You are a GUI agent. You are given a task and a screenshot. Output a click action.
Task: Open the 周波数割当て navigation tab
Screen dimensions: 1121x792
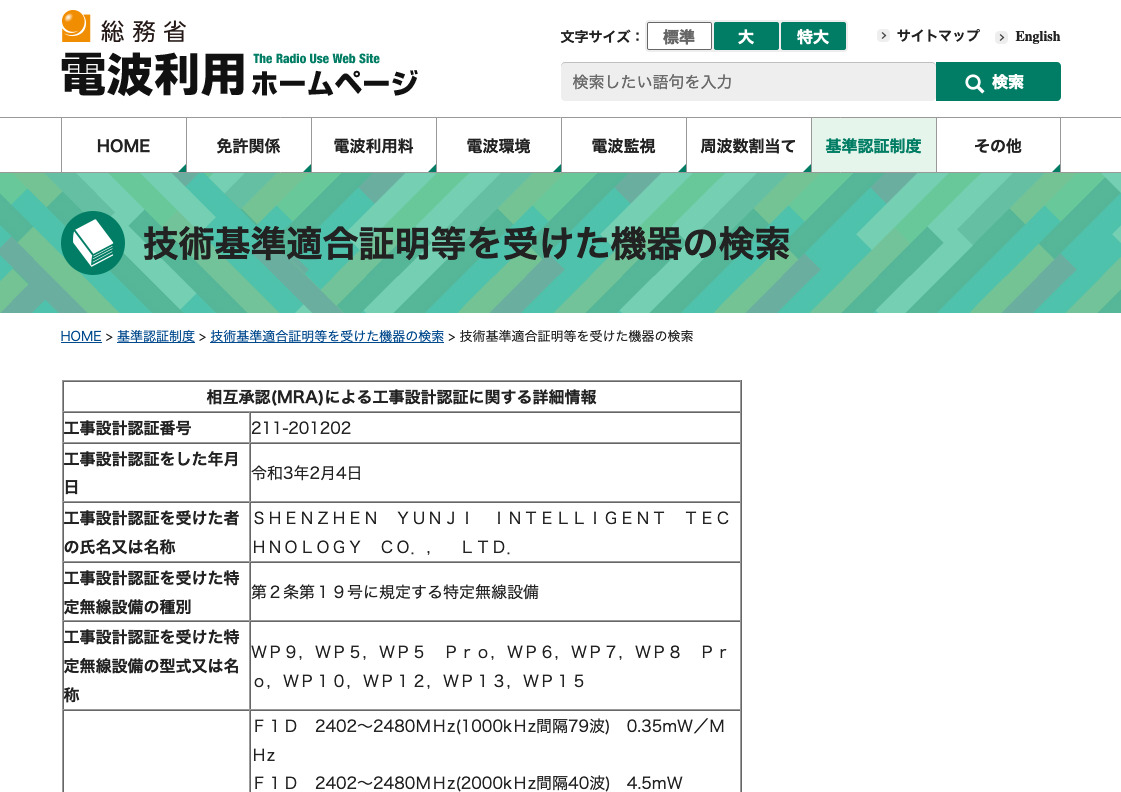click(x=749, y=146)
